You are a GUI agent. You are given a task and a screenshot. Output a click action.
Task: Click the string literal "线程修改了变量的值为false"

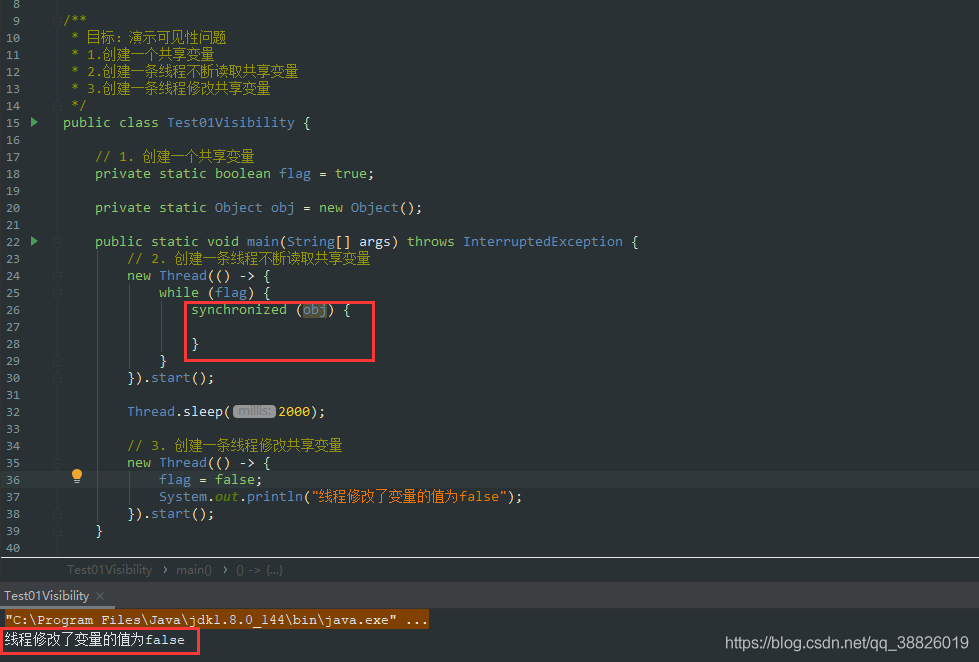[408, 496]
